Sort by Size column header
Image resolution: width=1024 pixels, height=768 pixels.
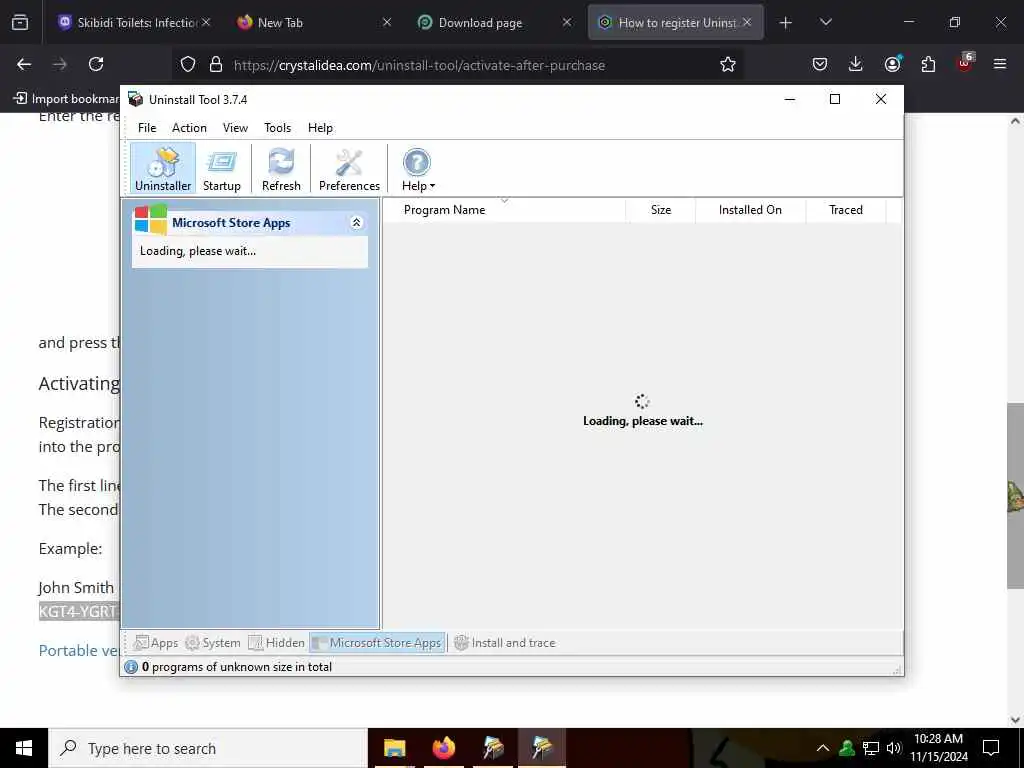pyautogui.click(x=660, y=210)
